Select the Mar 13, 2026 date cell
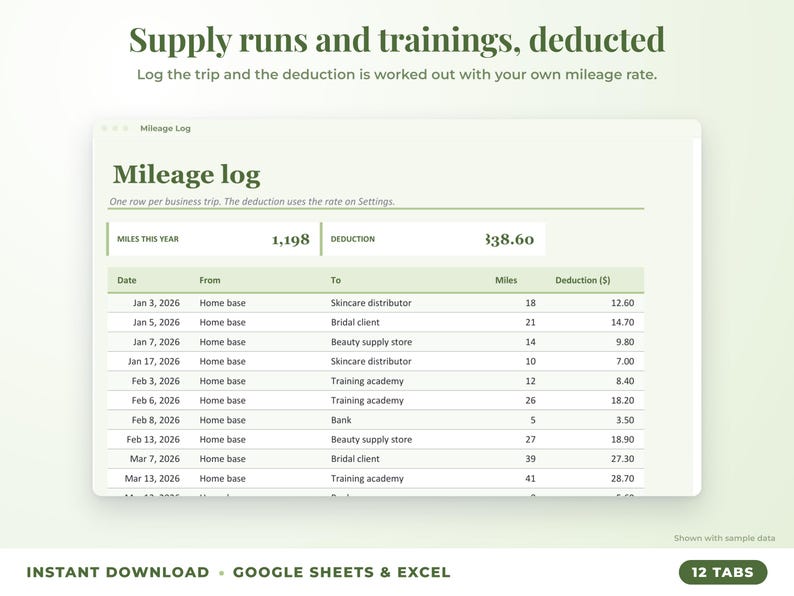This screenshot has height=596, width=794. pos(152,478)
